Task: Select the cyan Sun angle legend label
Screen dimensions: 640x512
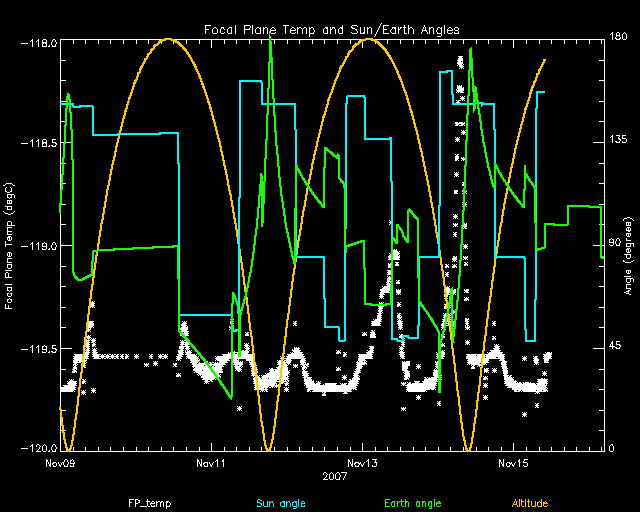Action: pyautogui.click(x=280, y=502)
